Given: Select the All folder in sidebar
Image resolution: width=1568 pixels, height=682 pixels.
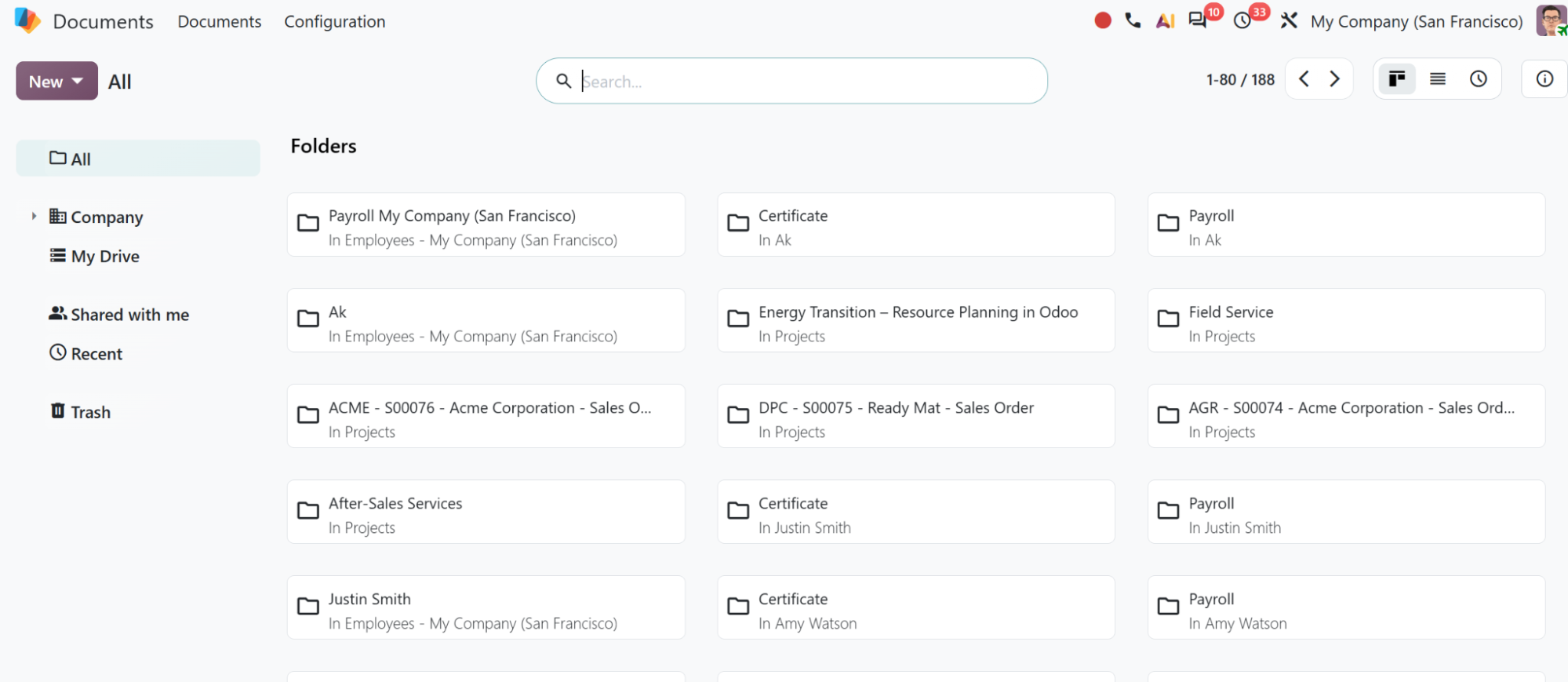Looking at the screenshot, I should [138, 159].
